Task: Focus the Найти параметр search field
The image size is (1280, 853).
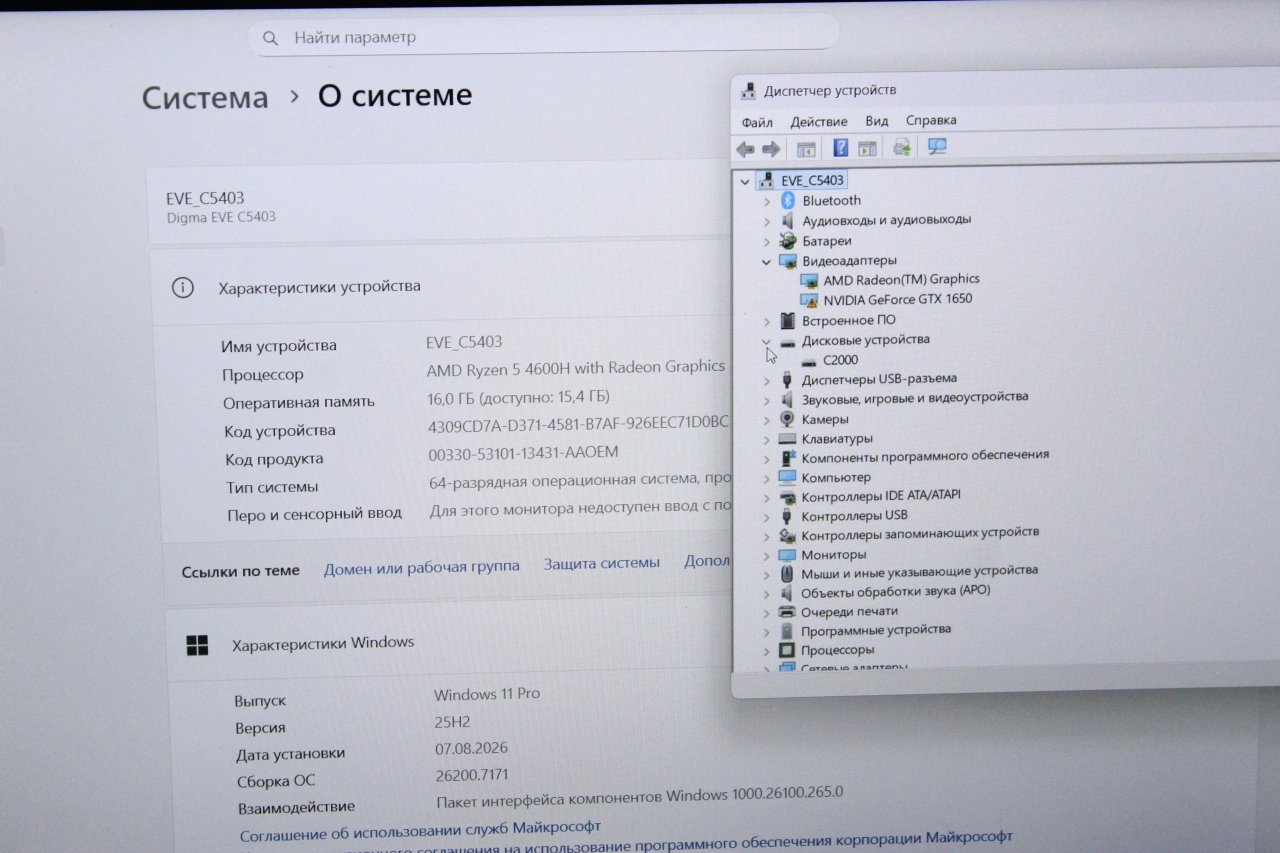Action: (x=543, y=37)
